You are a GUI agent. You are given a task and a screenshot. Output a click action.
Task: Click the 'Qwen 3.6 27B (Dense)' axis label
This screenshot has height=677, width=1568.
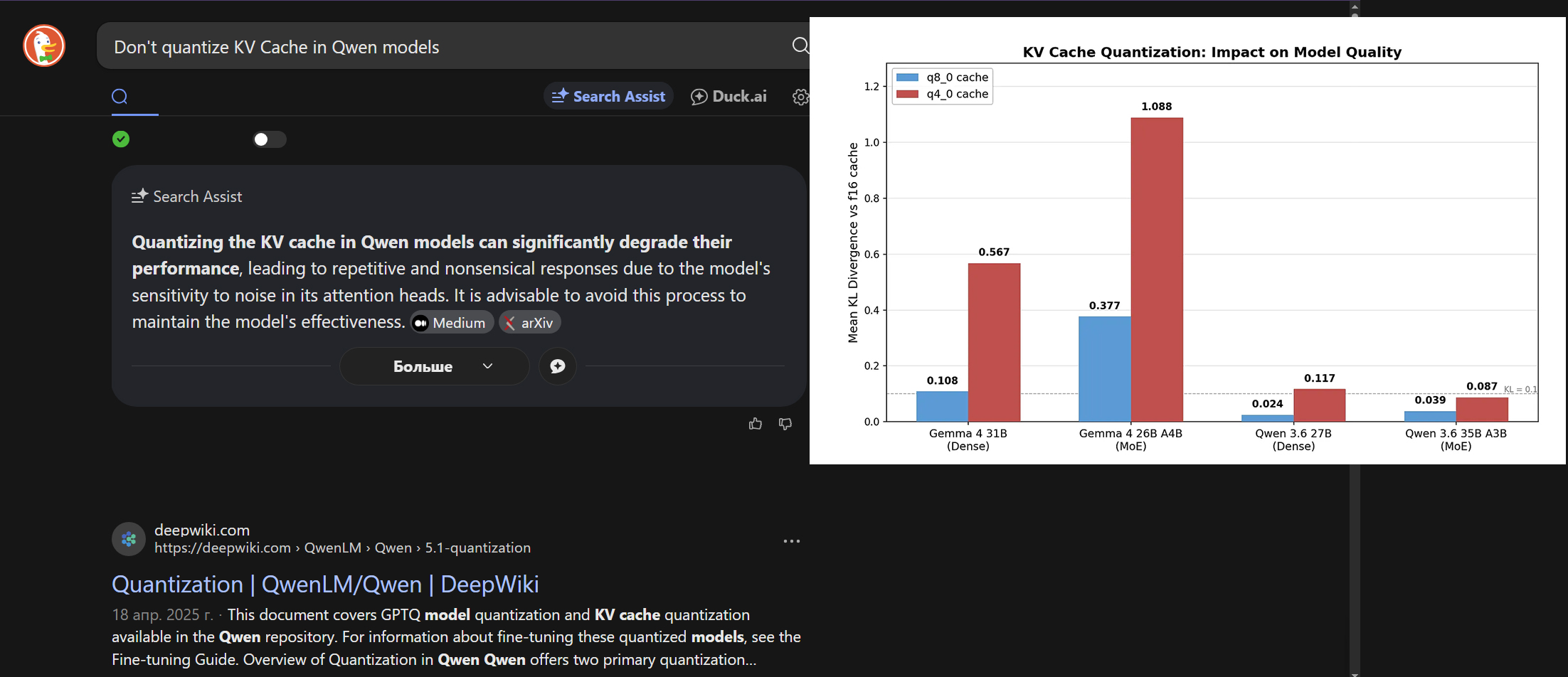(1293, 439)
